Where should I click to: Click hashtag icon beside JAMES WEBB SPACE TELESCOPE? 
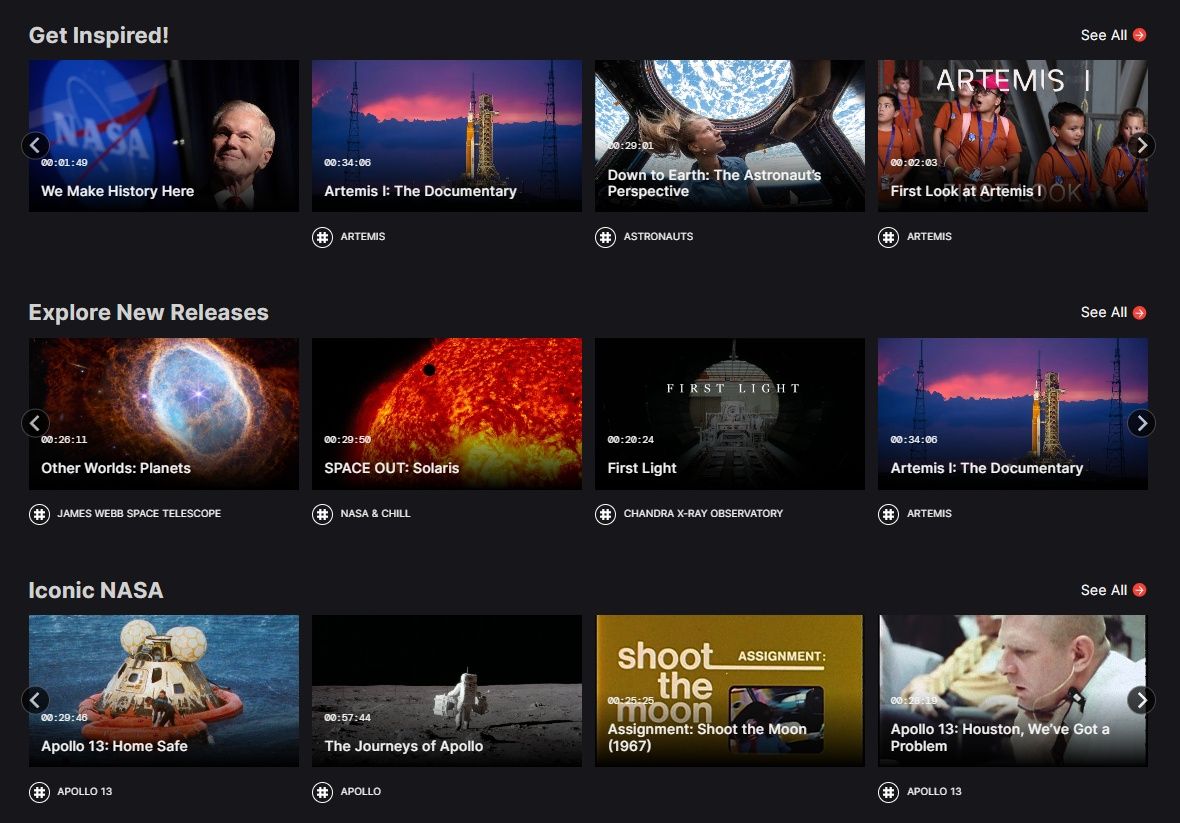[x=39, y=514]
